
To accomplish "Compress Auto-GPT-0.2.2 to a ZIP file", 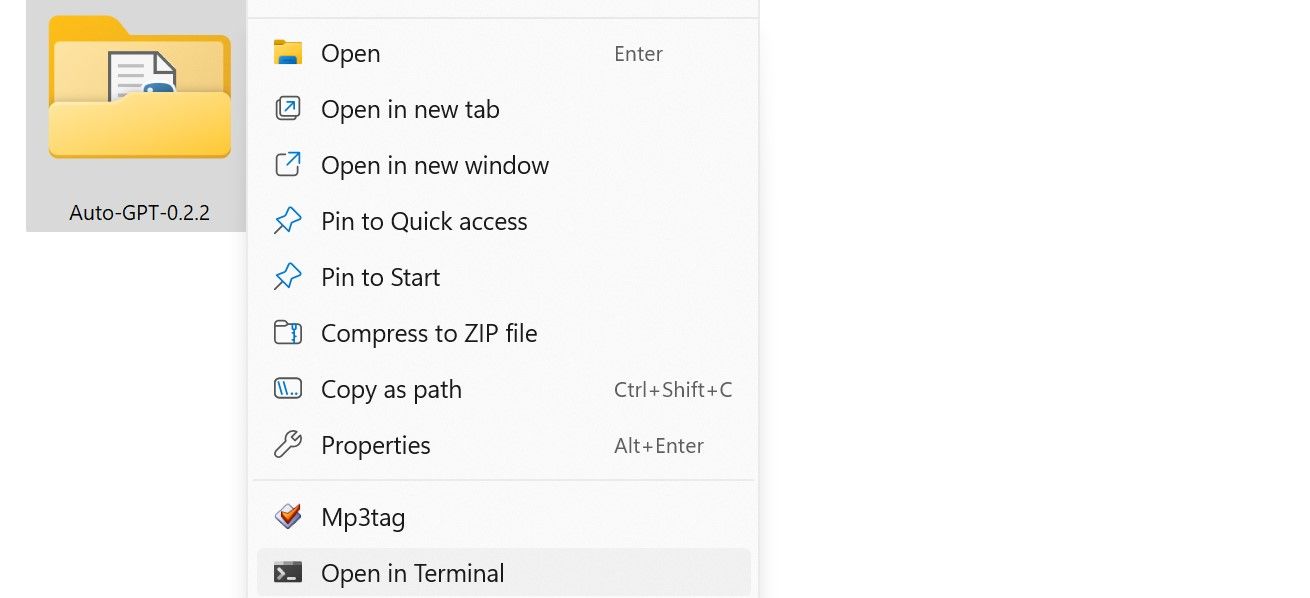I will click(429, 333).
